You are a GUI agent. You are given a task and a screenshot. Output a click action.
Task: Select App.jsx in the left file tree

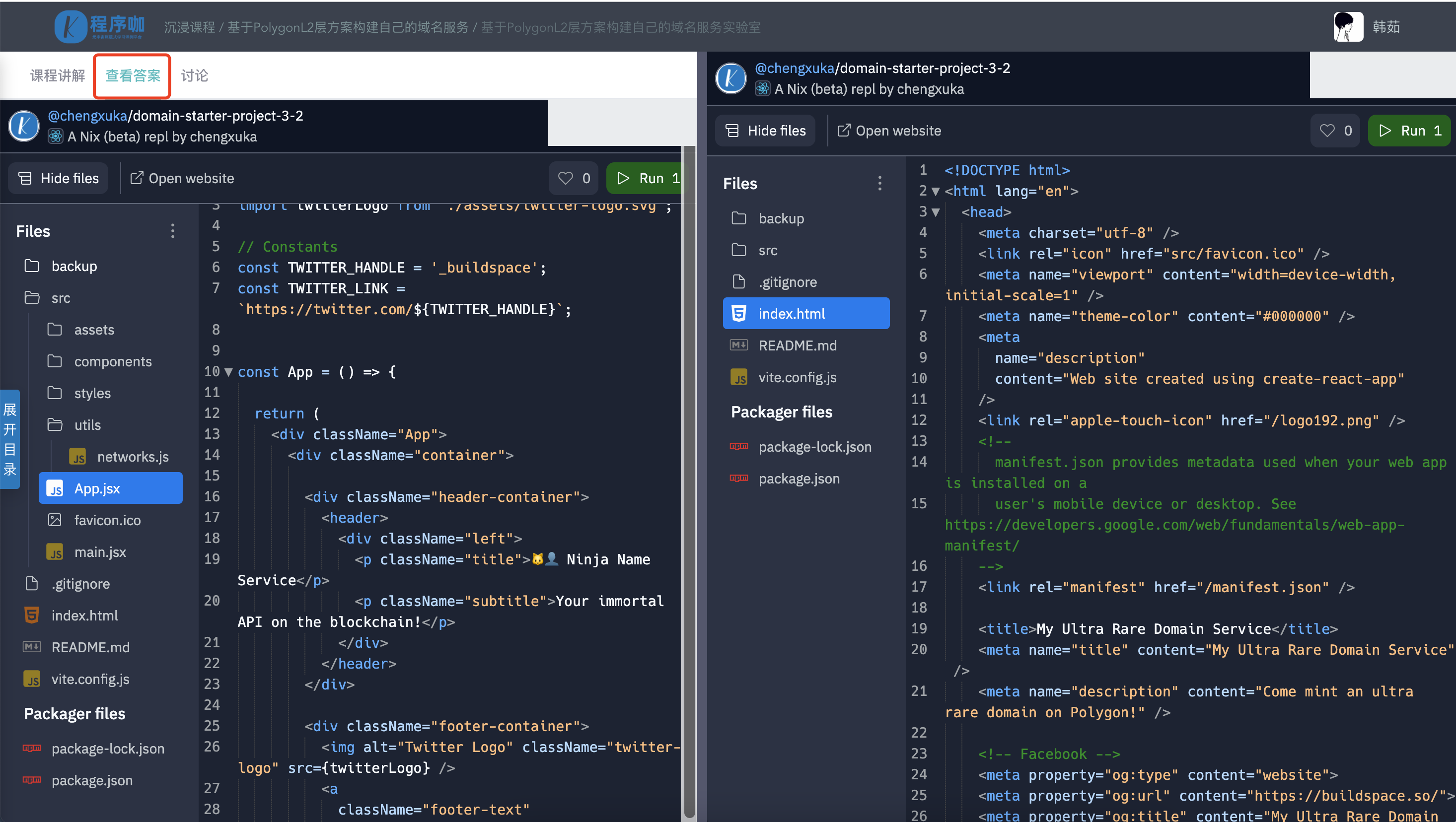click(110, 488)
